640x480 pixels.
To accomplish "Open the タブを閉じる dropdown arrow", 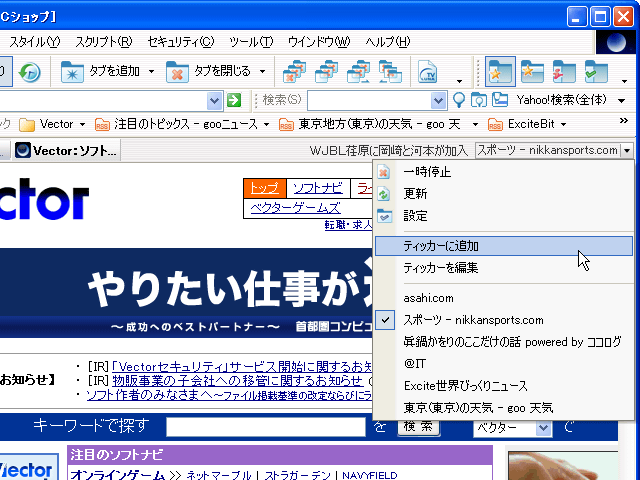I will (x=262, y=72).
